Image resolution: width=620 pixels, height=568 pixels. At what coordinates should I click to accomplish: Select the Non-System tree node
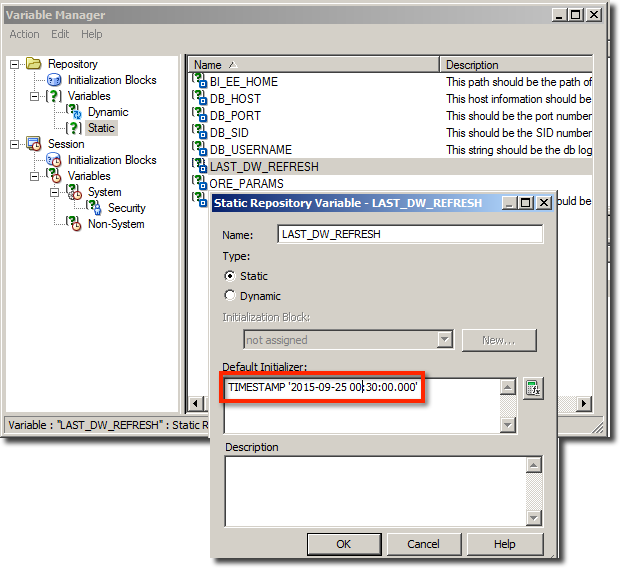pos(116,224)
